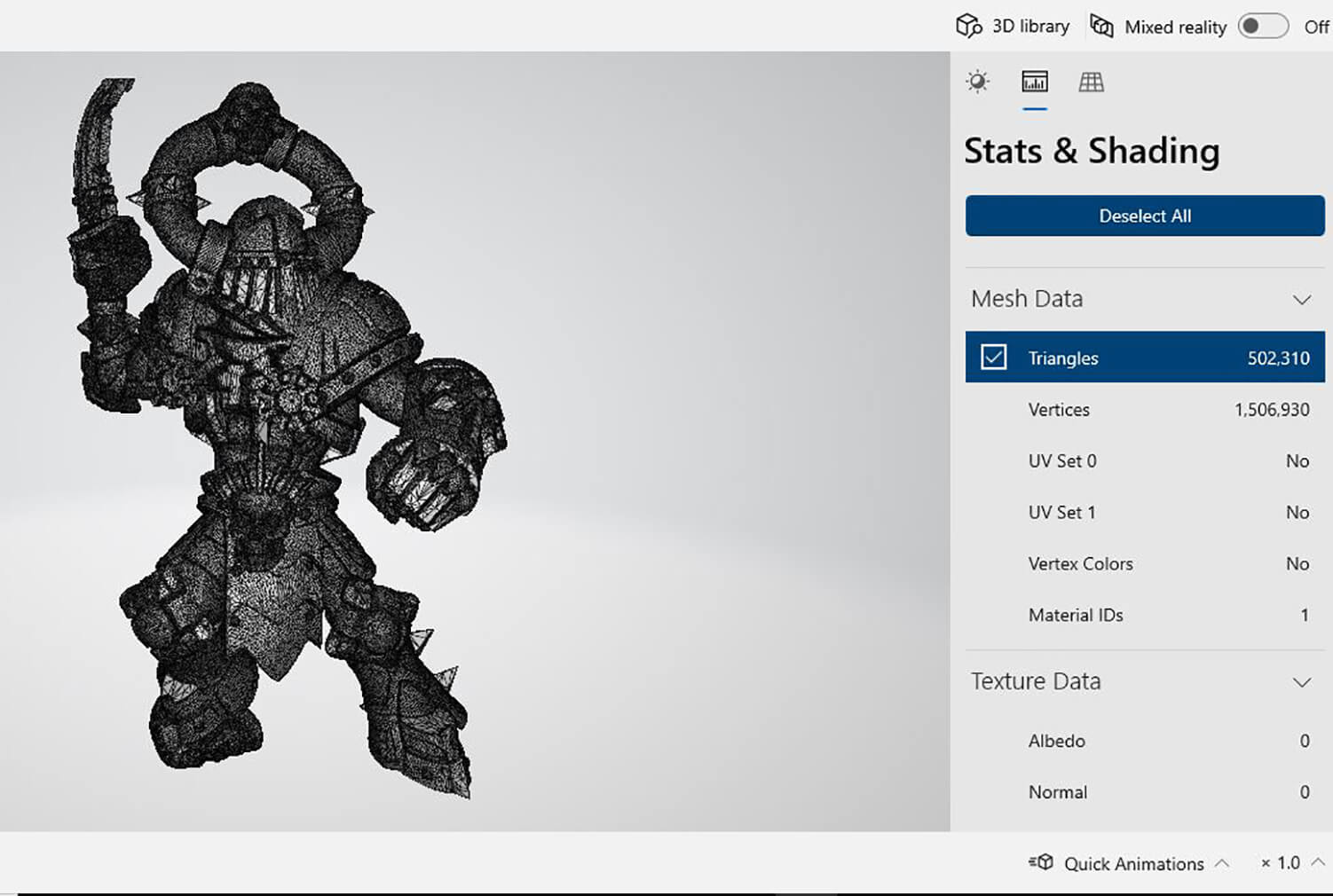Image resolution: width=1333 pixels, height=896 pixels.
Task: Open the Environment & Lighting sun icon tab
Action: [977, 83]
